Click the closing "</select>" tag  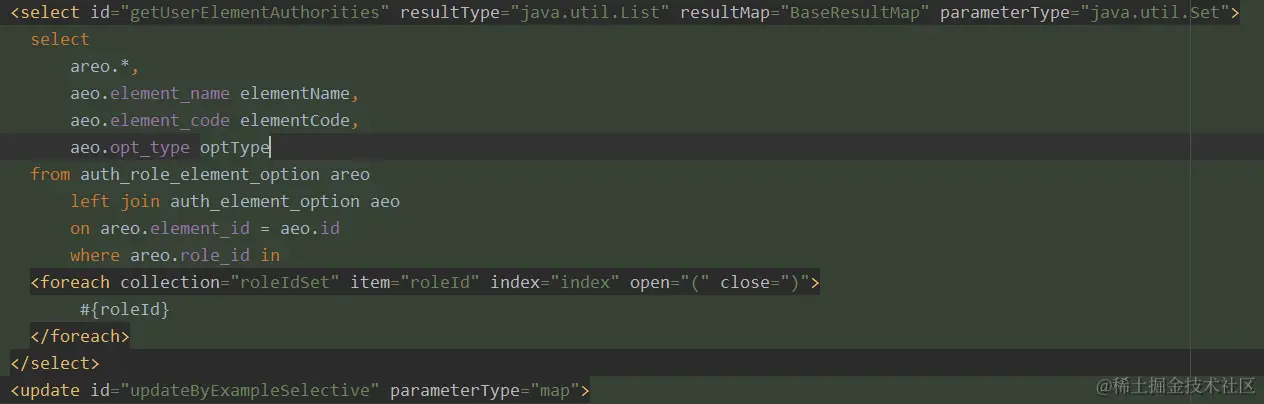click(55, 363)
